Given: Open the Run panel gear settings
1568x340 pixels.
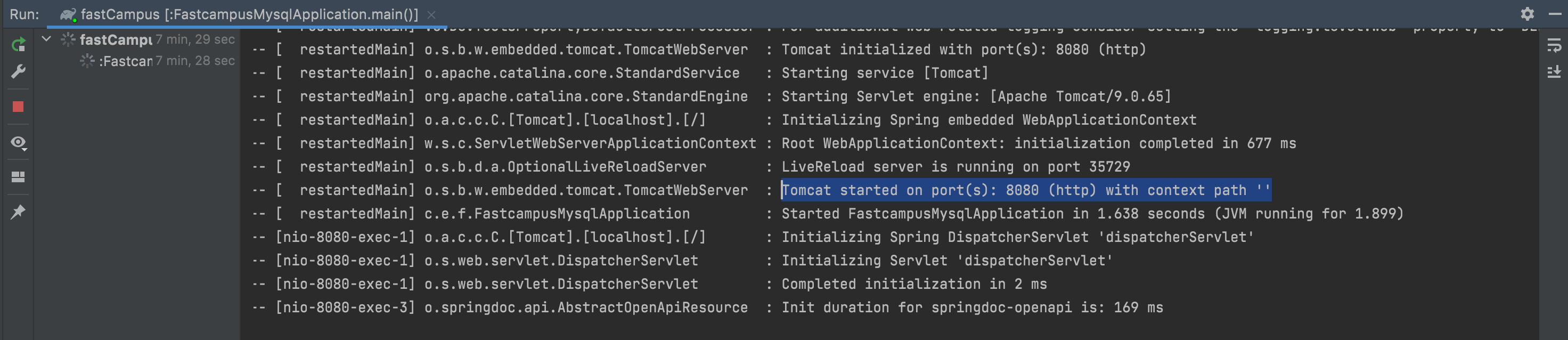Looking at the screenshot, I should 1527,13.
